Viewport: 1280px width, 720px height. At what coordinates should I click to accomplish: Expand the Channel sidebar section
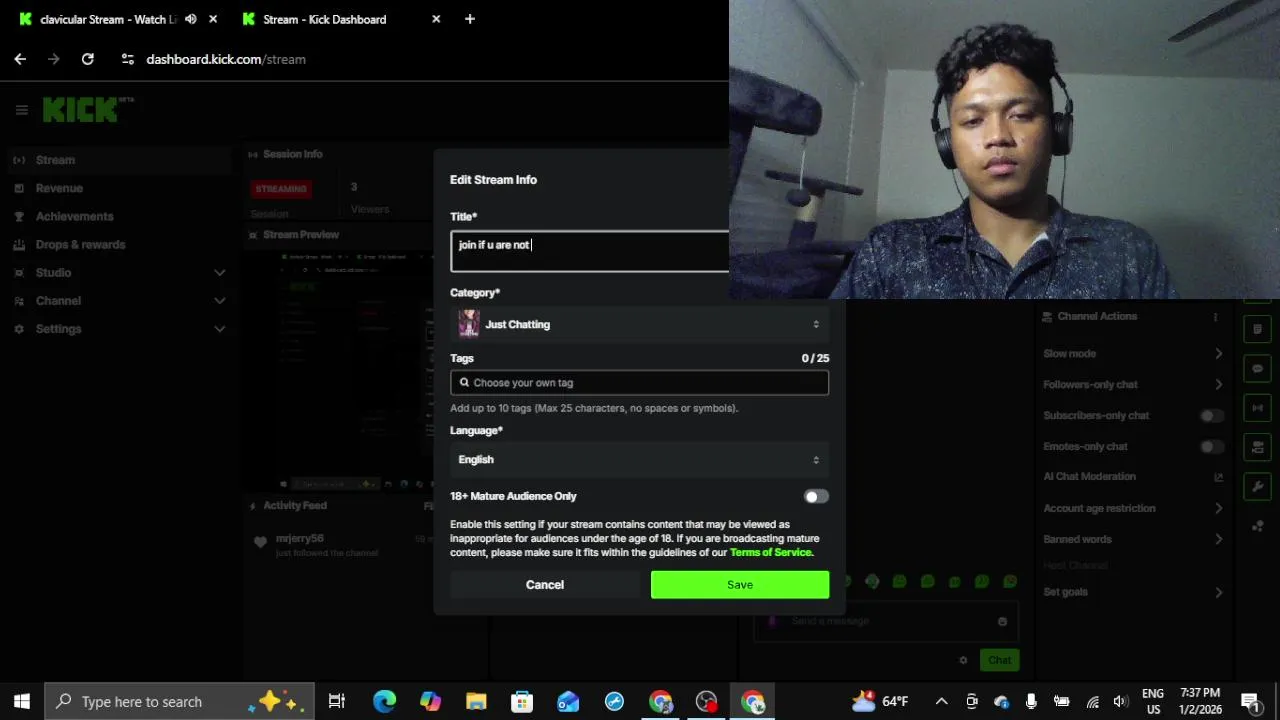coord(118,300)
